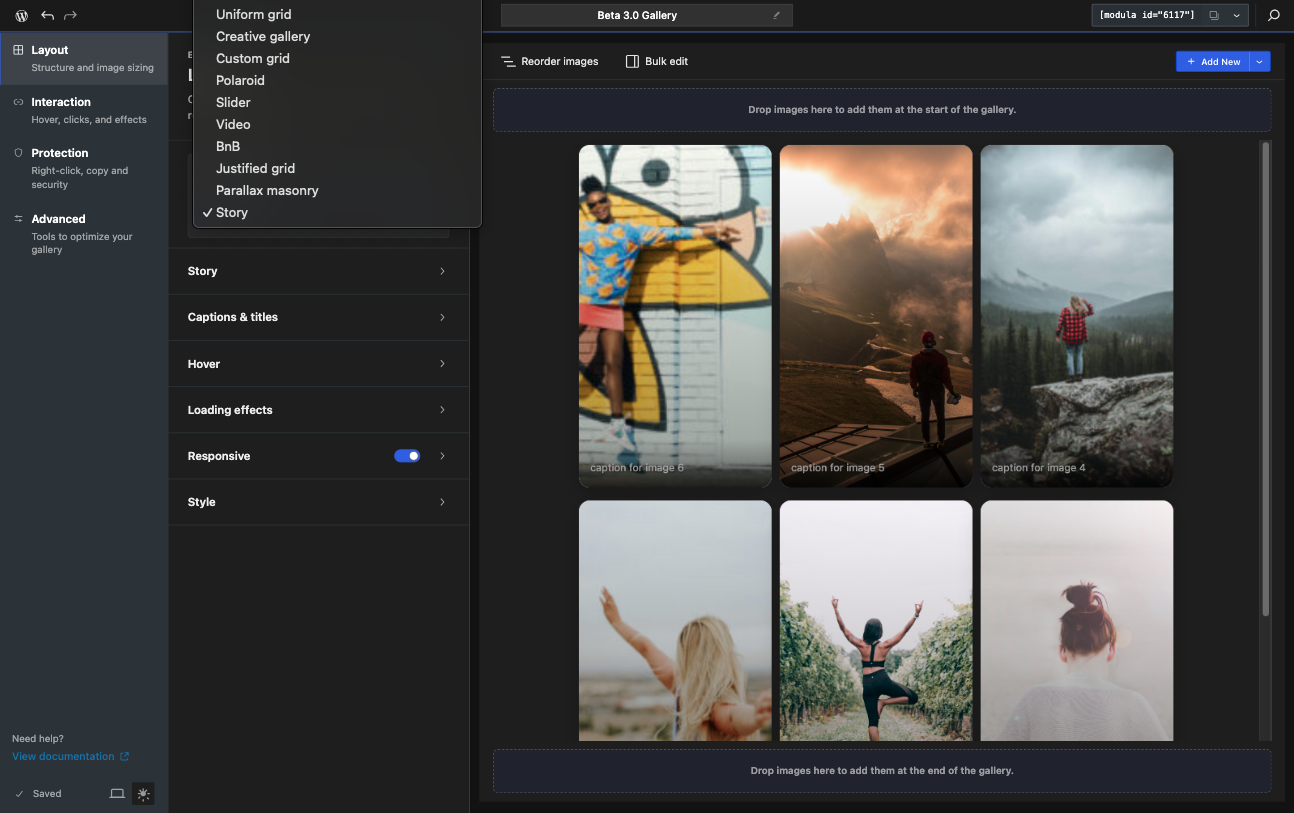1294x813 pixels.
Task: Open the Add New dropdown arrow
Action: tap(1260, 62)
